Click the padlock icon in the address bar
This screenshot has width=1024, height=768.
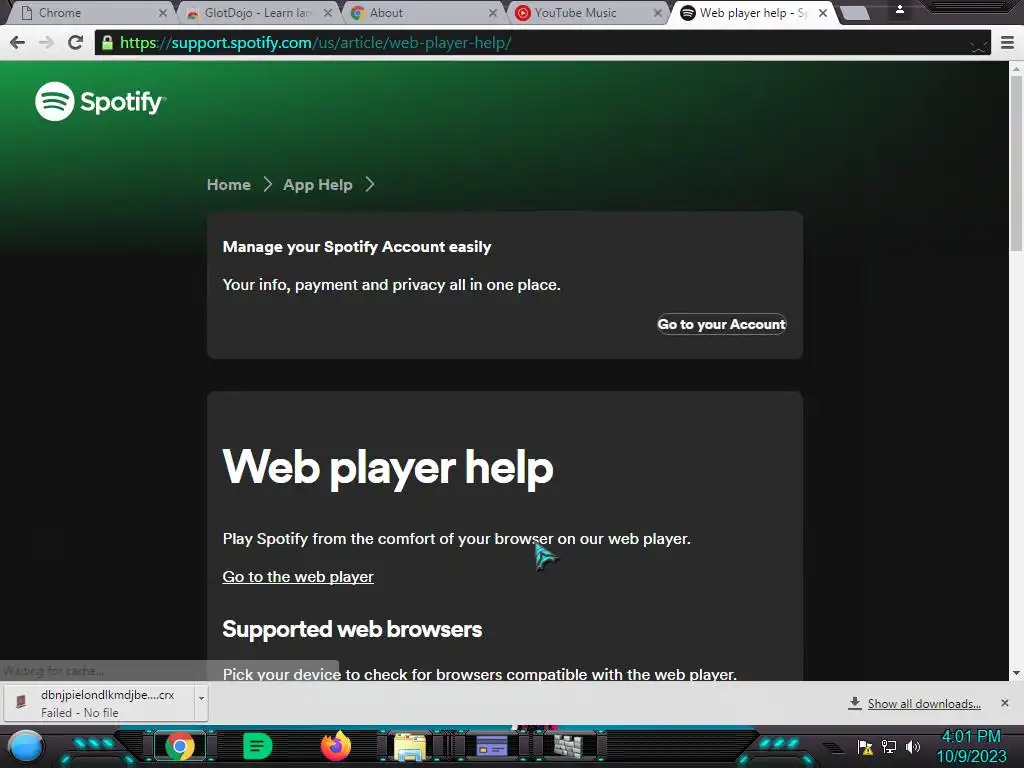(107, 43)
